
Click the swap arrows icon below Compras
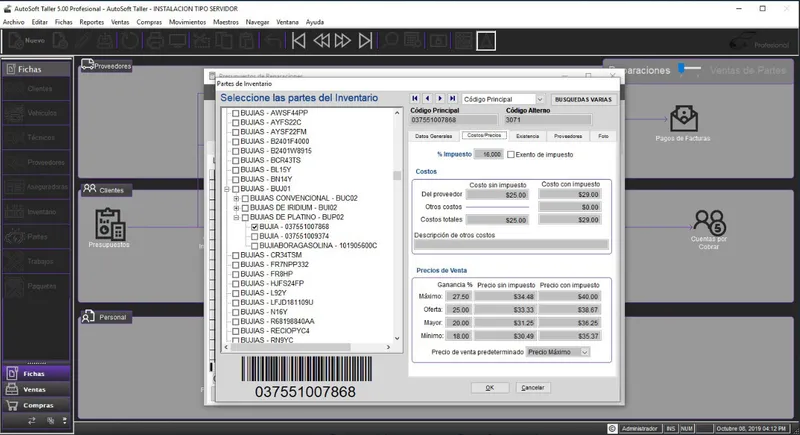tap(32, 421)
